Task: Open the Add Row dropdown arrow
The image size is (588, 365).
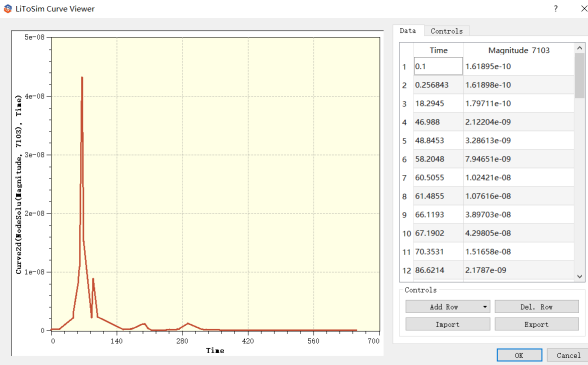Action: (x=485, y=307)
